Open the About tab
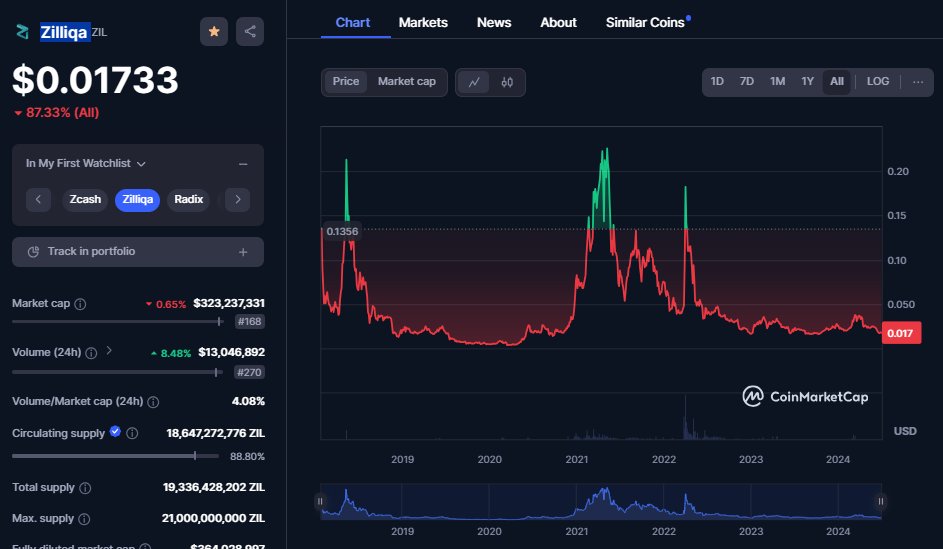Viewport: 943px width, 549px height. pos(558,23)
